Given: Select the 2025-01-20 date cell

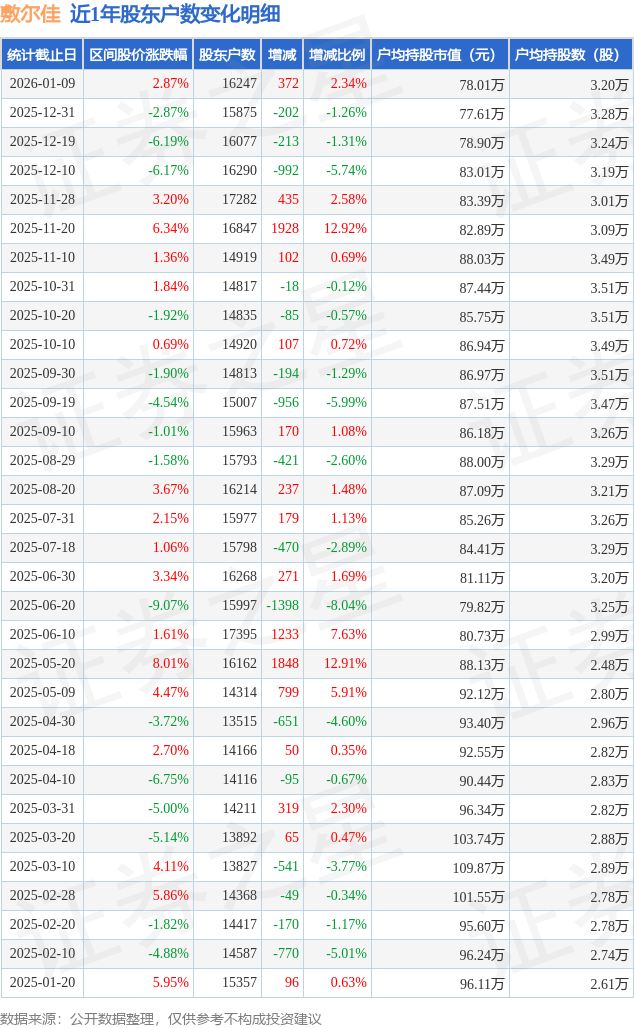Looking at the screenshot, I should point(42,983).
